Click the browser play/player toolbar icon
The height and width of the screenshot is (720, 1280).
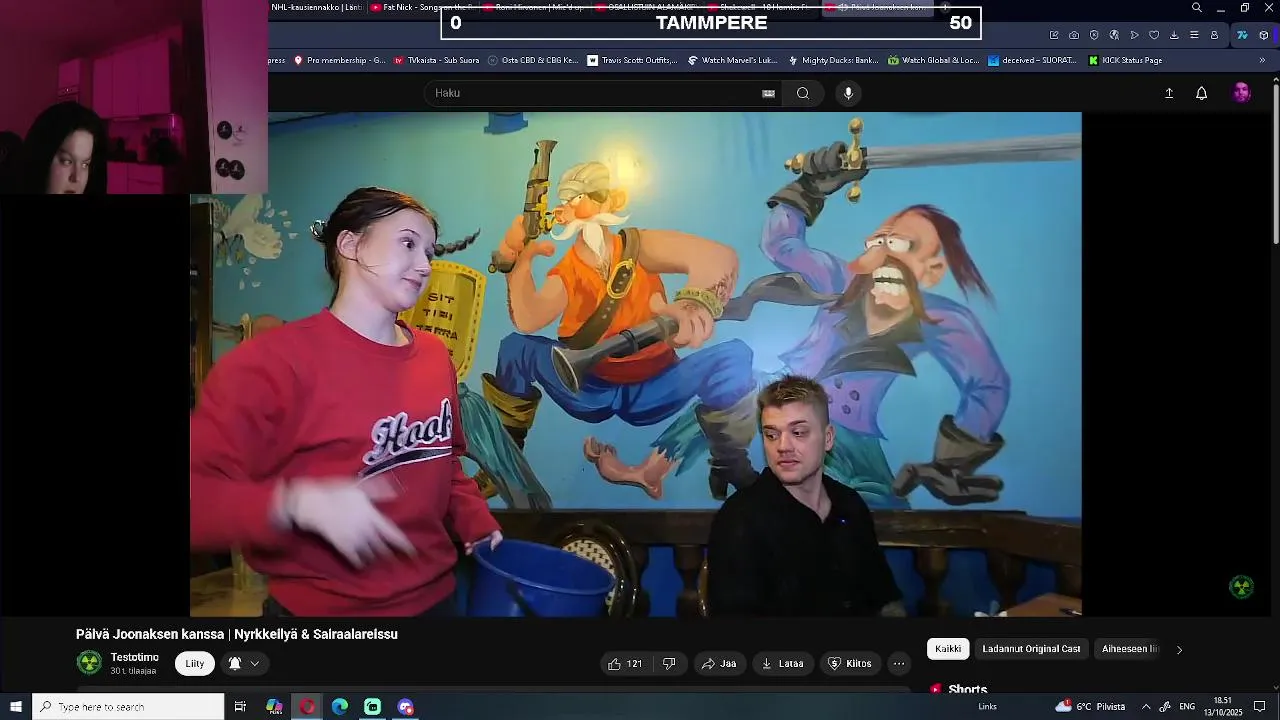(1134, 35)
